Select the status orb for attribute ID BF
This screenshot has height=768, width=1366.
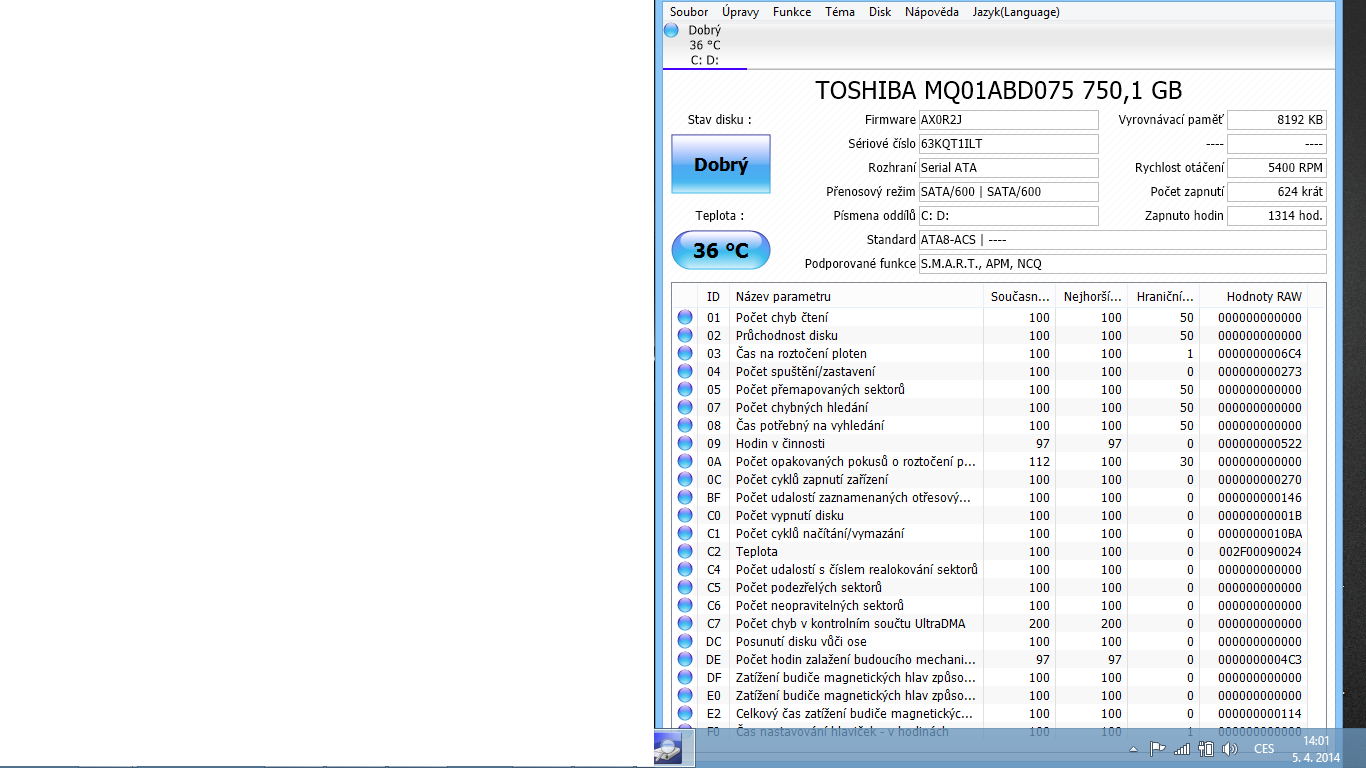[685, 497]
